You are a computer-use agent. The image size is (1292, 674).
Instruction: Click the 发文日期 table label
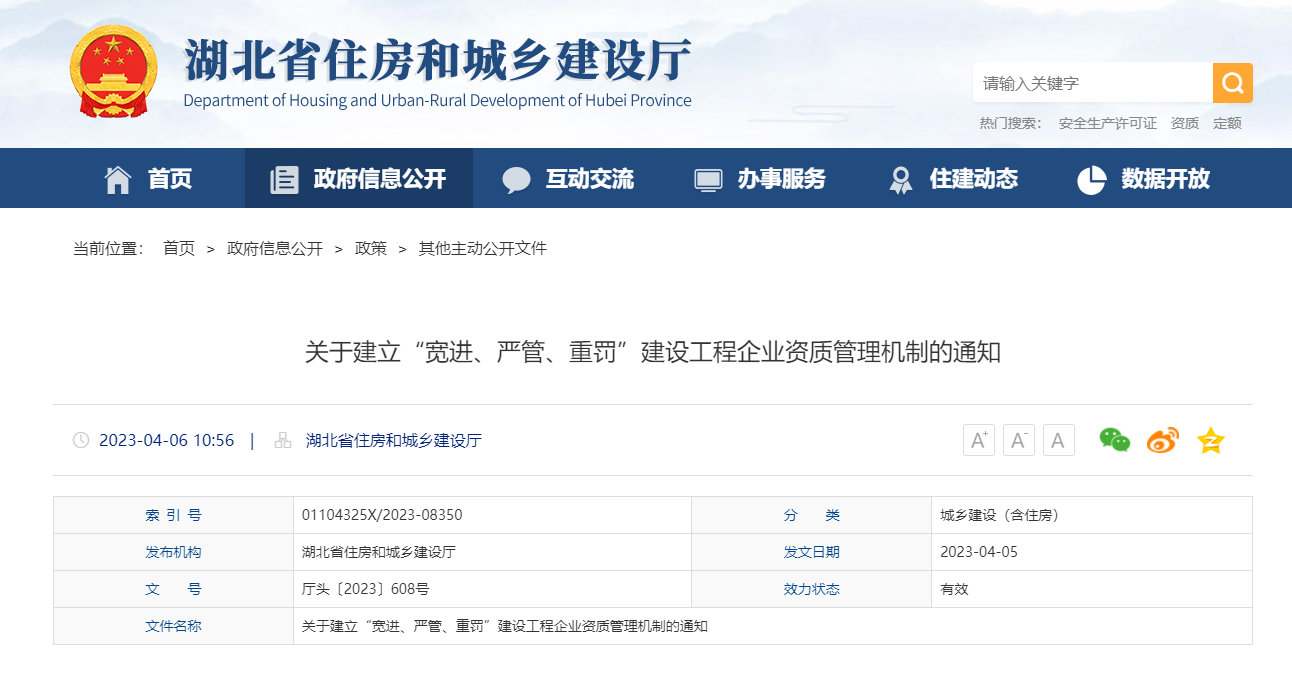click(812, 552)
